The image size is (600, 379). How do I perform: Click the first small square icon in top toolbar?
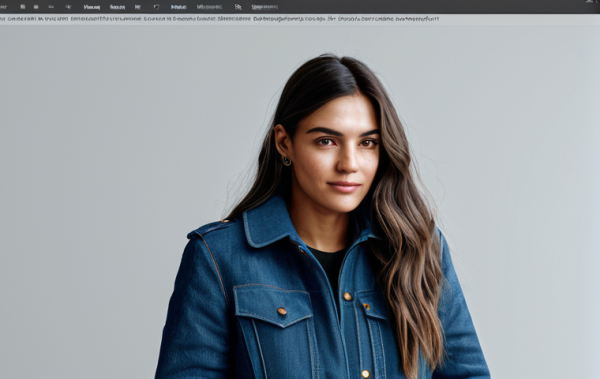pos(23,7)
